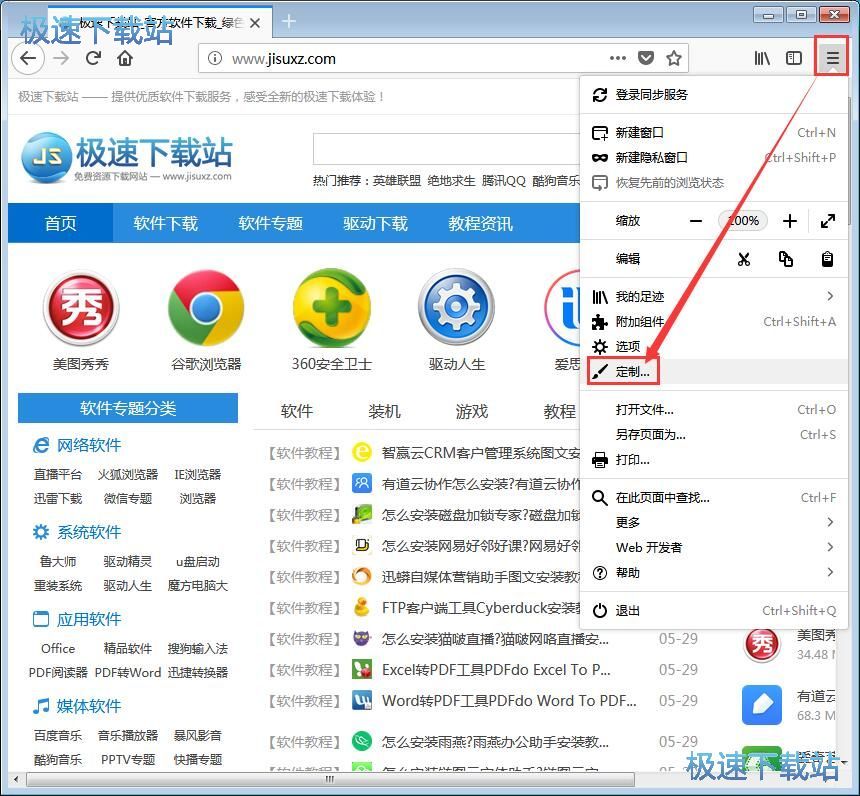Expand Web 开发者 submenu

714,547
